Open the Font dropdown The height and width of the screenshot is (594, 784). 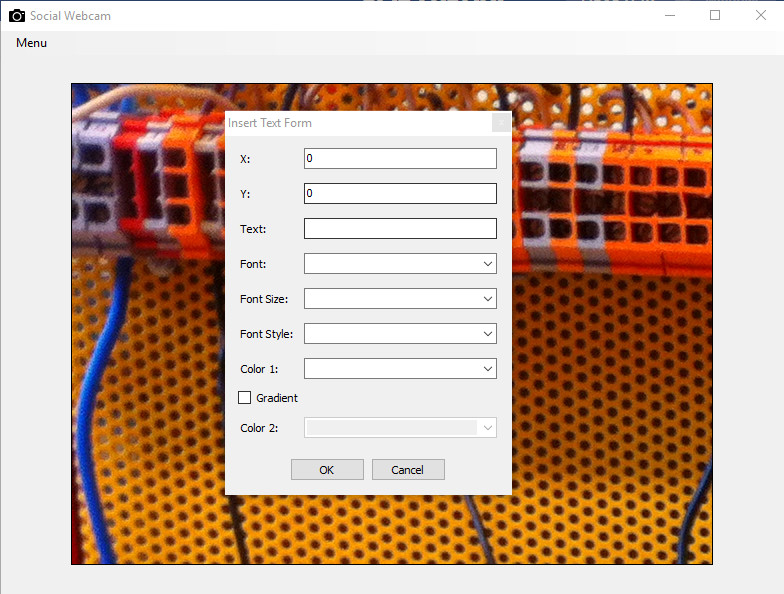coord(400,264)
